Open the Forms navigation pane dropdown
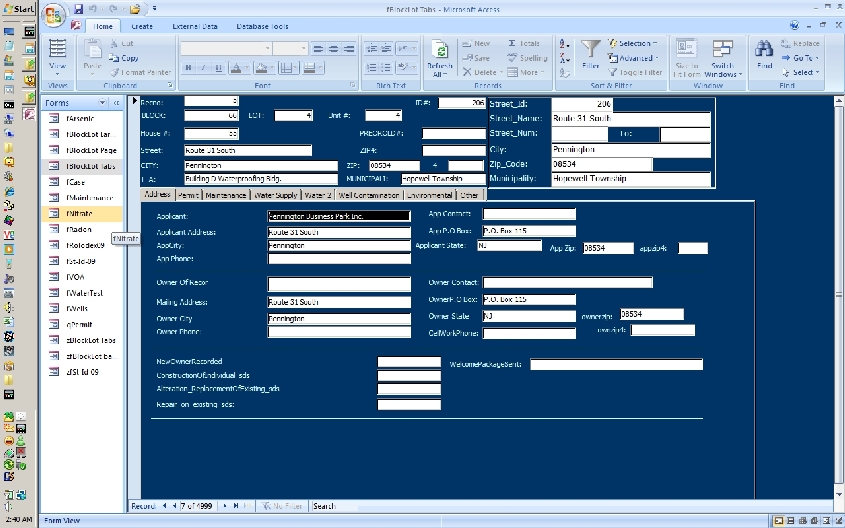845x528 pixels. coord(102,103)
